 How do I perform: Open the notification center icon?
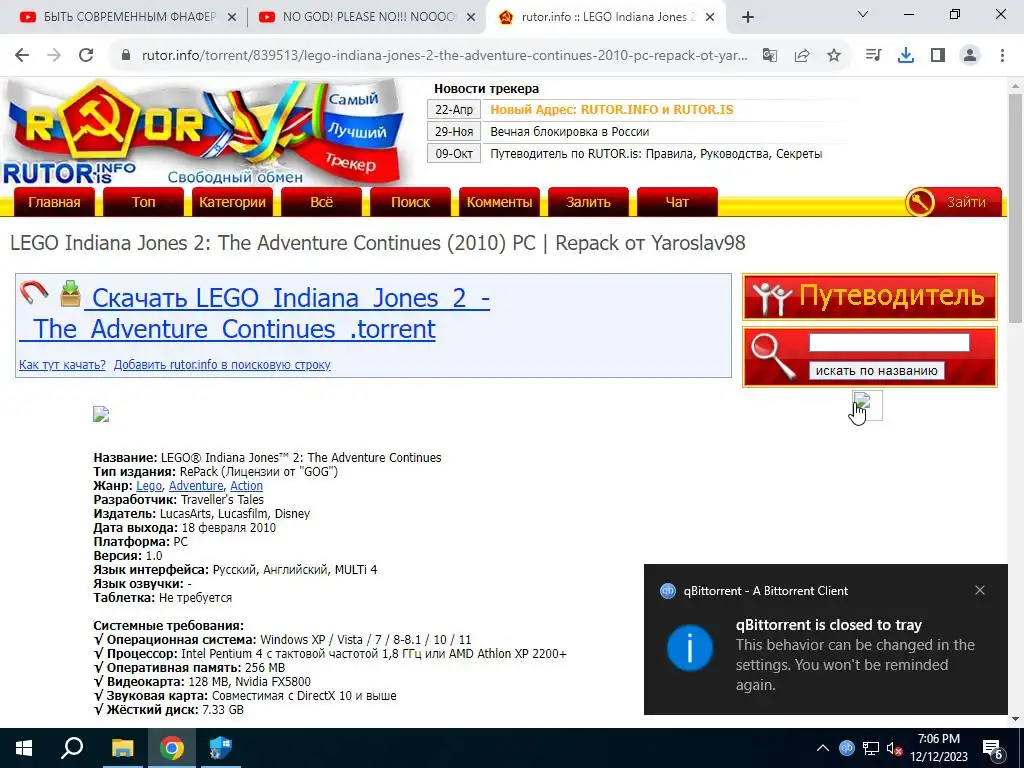pos(994,750)
